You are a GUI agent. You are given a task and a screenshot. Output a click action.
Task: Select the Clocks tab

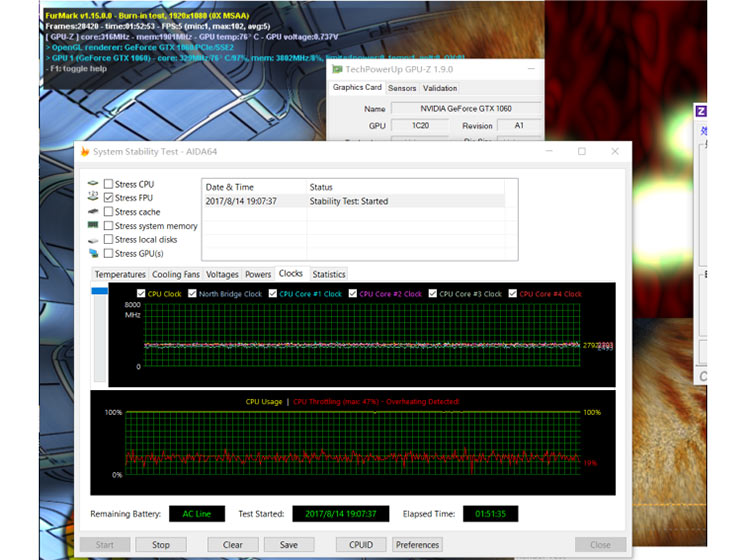[291, 274]
